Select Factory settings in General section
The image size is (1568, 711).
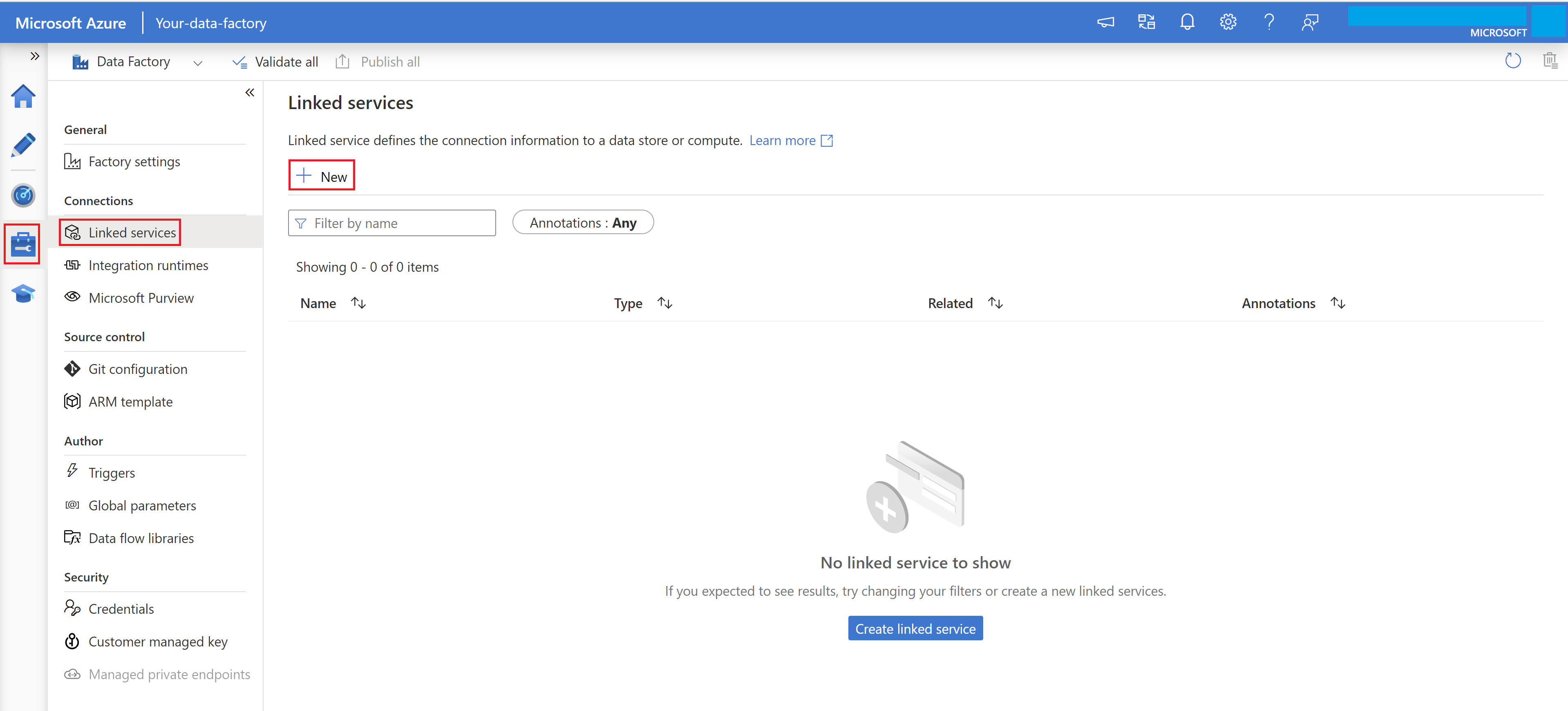134,160
